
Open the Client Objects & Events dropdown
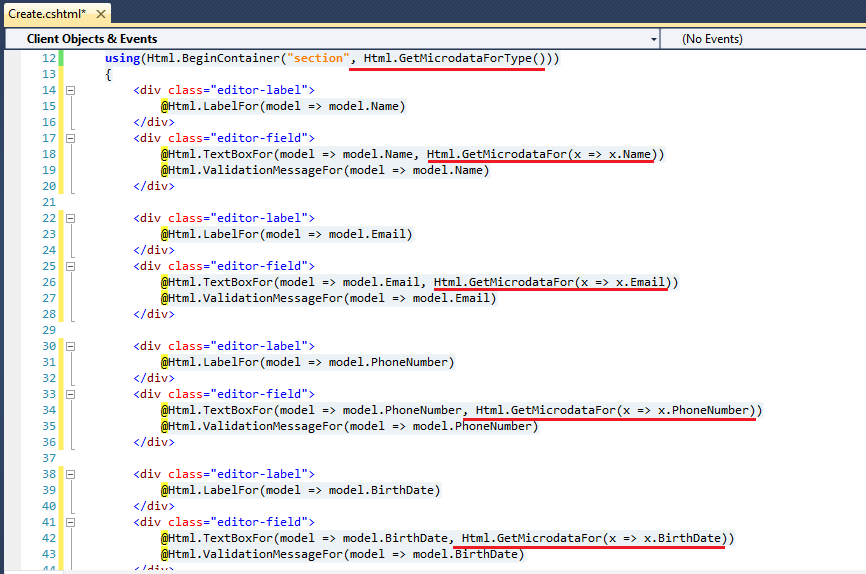[x=332, y=39]
